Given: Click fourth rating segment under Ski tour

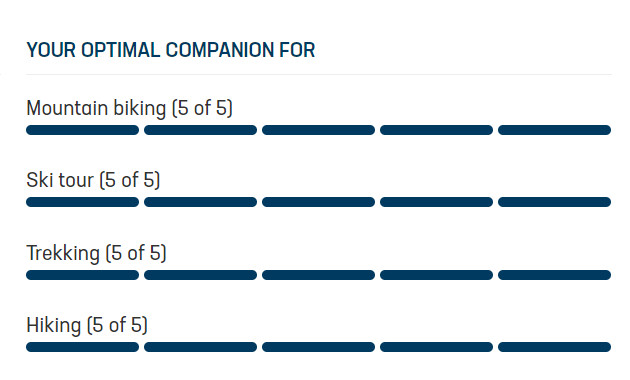Looking at the screenshot, I should (x=436, y=202).
